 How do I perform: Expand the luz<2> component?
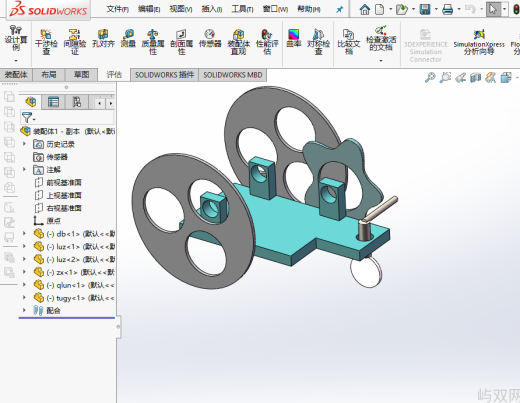[24, 259]
